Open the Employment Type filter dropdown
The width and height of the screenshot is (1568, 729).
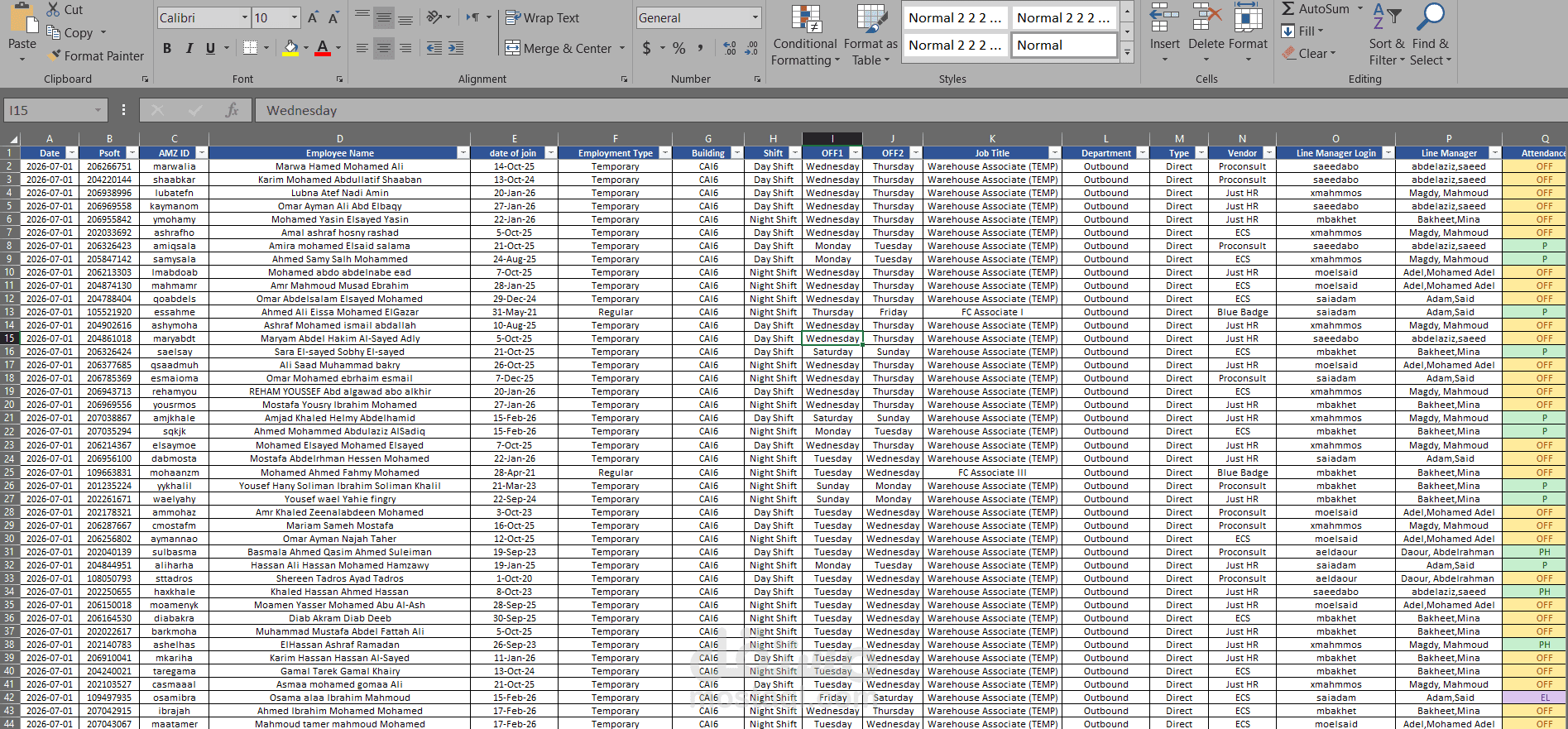pyautogui.click(x=665, y=153)
